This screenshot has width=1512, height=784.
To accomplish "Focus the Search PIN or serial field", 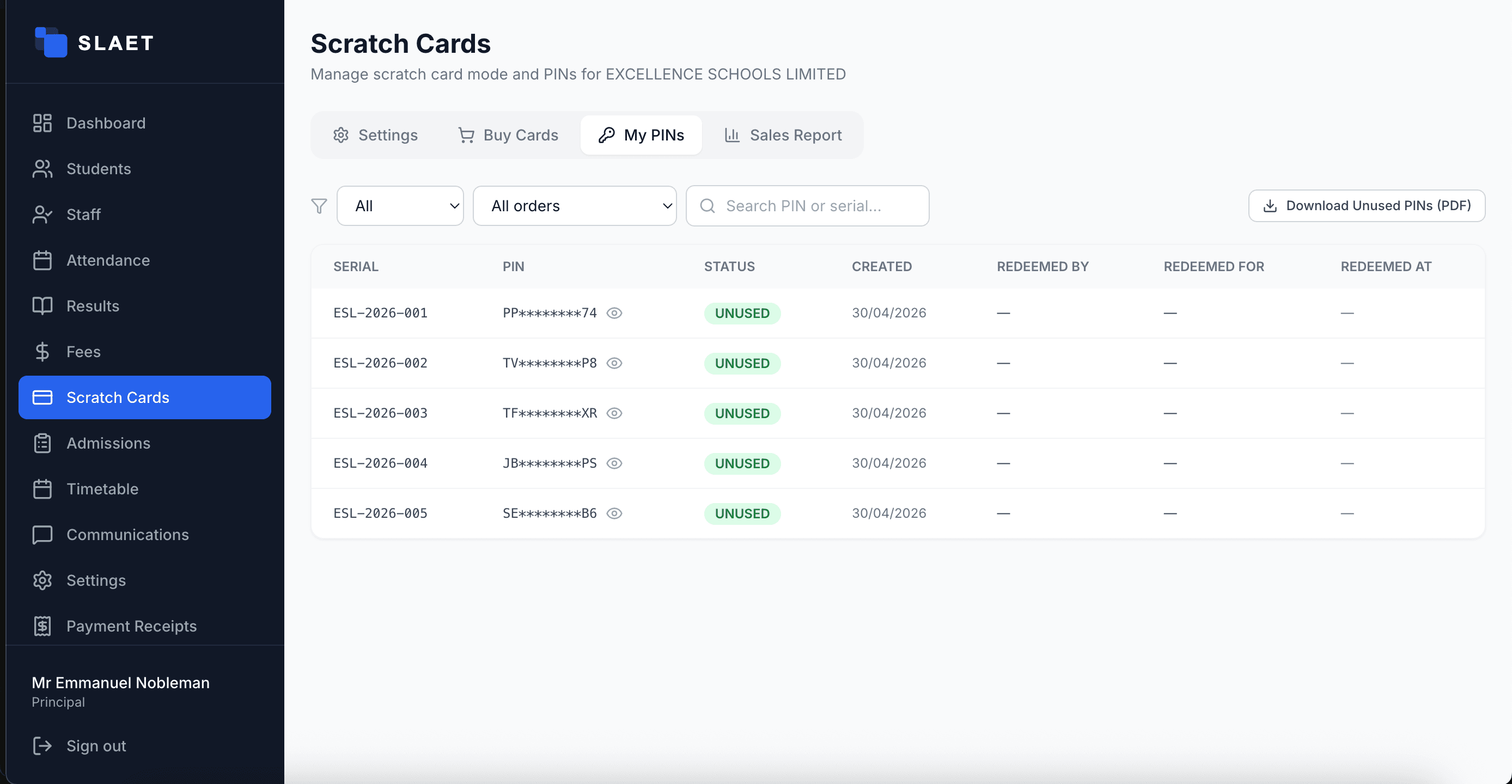I will point(808,206).
